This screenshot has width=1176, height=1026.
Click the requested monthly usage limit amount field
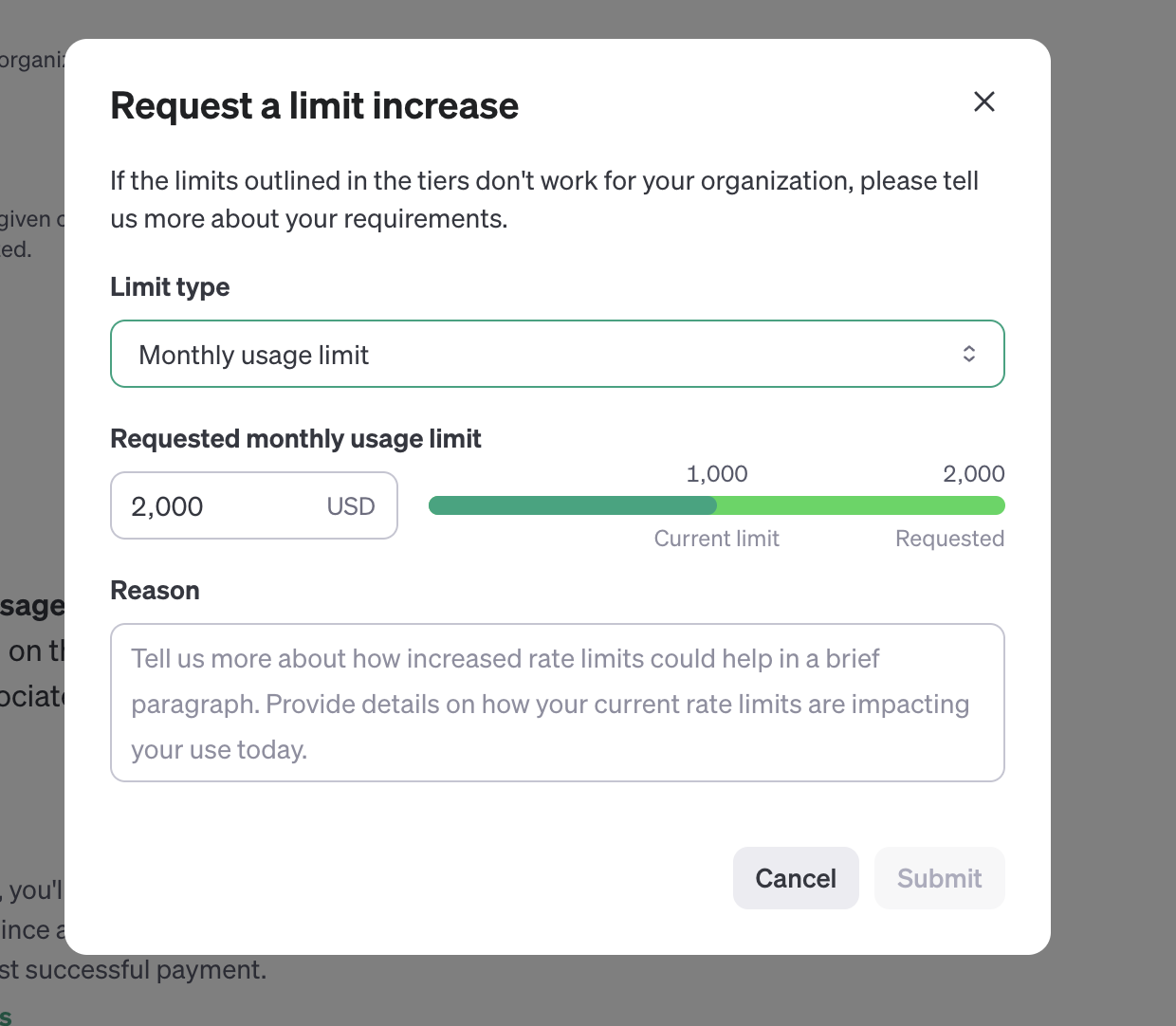(x=218, y=506)
